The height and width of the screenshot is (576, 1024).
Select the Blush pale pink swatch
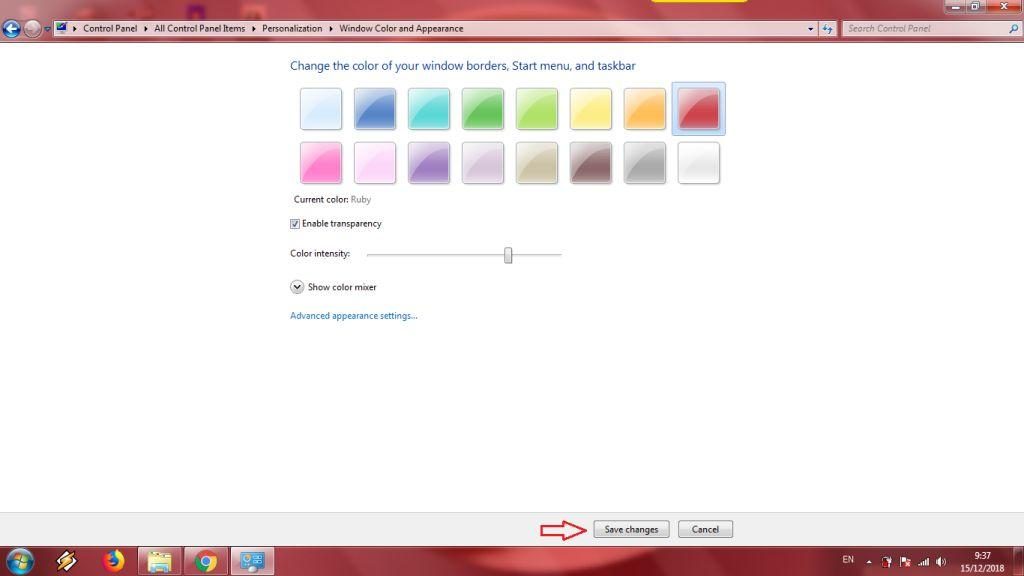coord(375,163)
